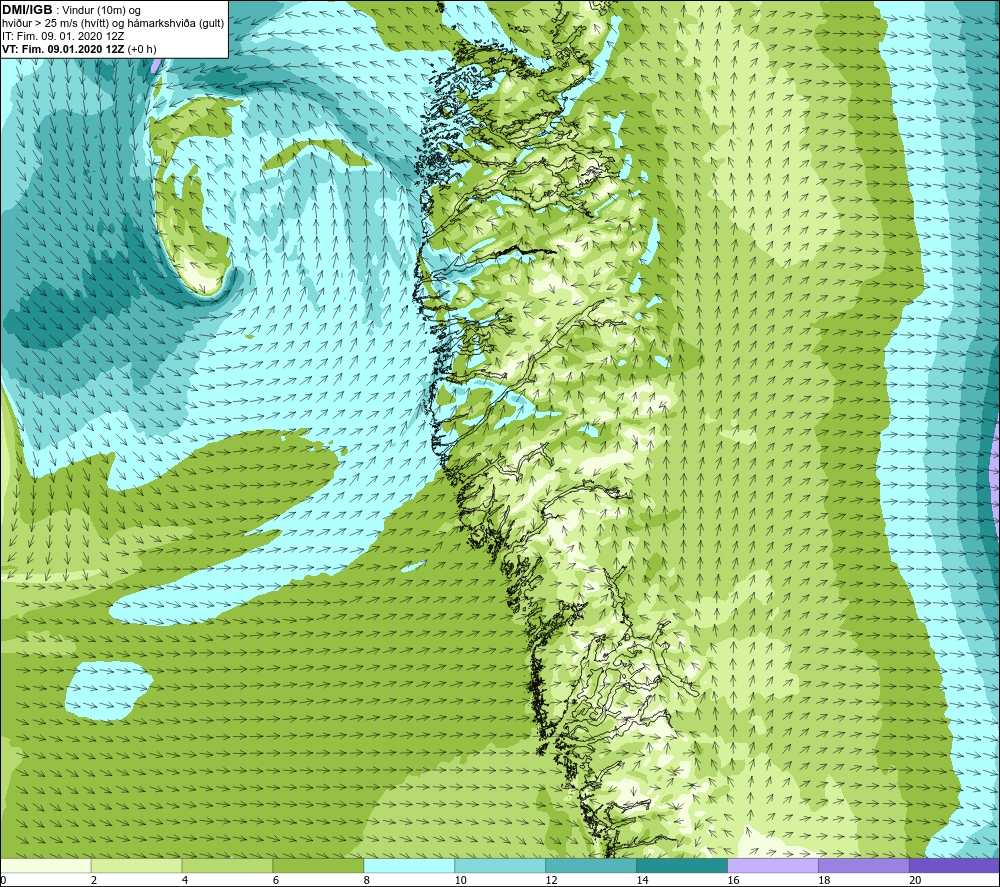Click the legend value '16'
The height and width of the screenshot is (887, 1000).
pos(733,880)
